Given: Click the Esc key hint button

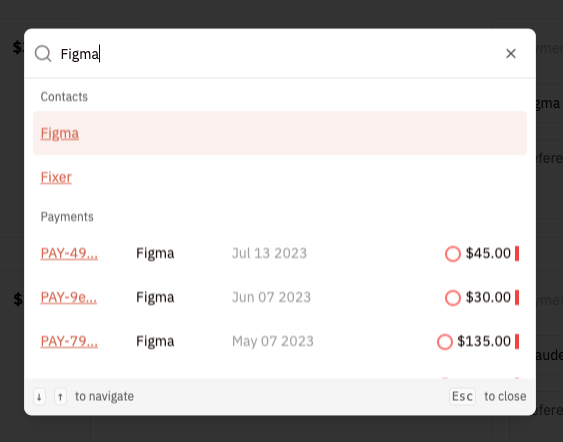Looking at the screenshot, I should pyautogui.click(x=462, y=396).
